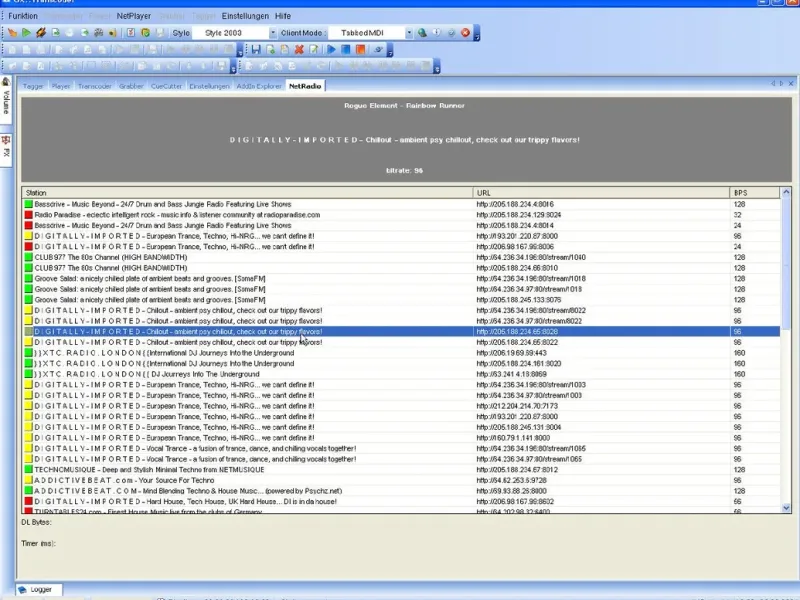Open the Logger tab at the bottom
800x600 pixels.
tap(39, 589)
